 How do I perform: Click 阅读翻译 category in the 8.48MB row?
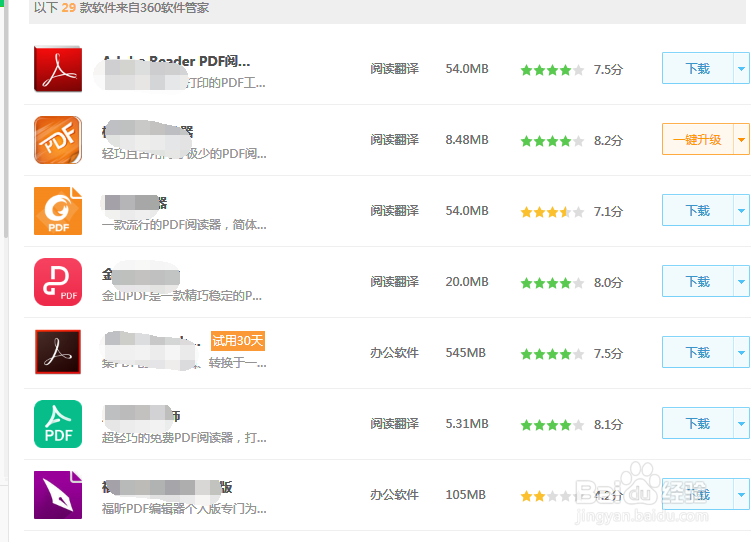tap(394, 139)
